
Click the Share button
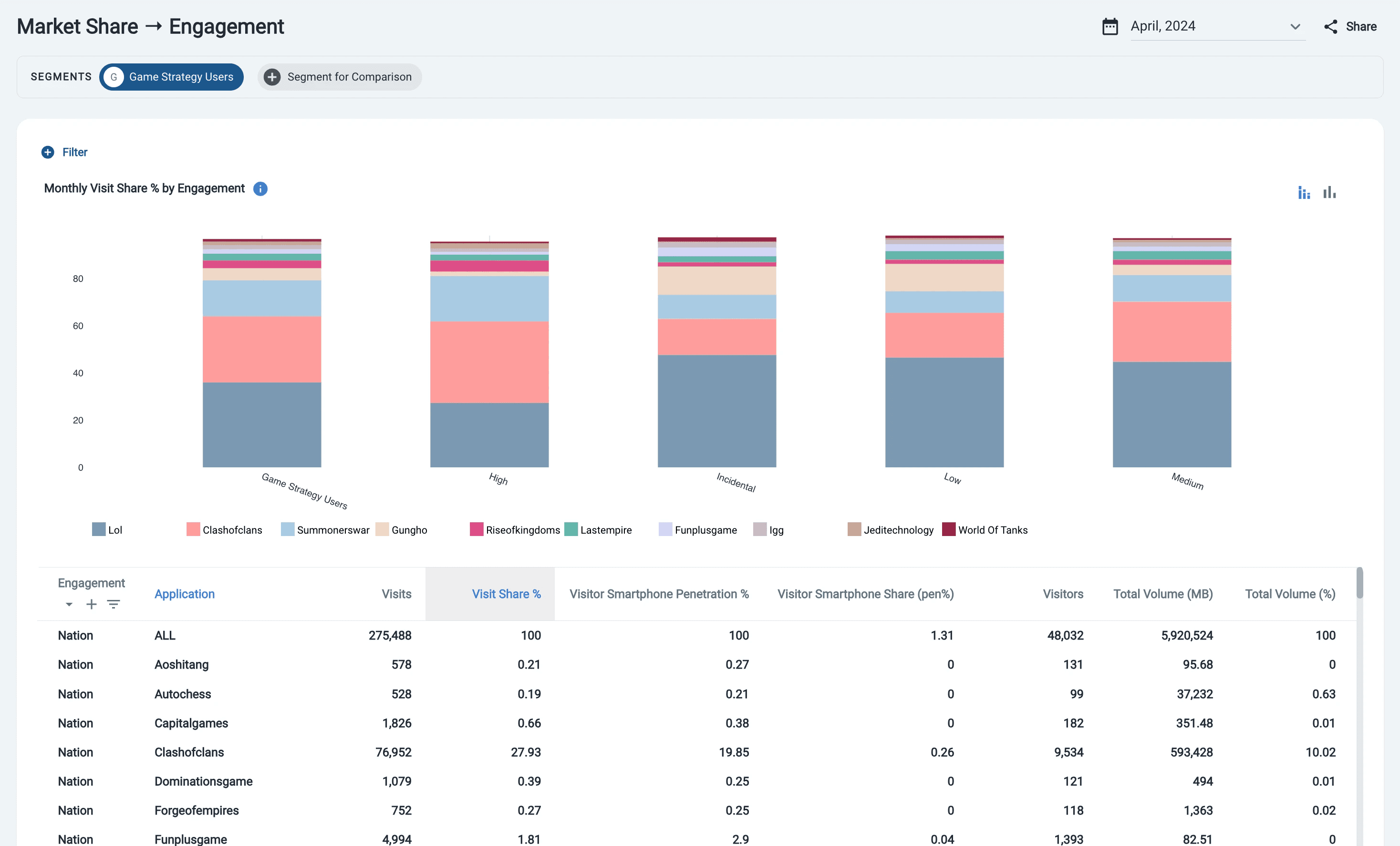tap(1350, 27)
